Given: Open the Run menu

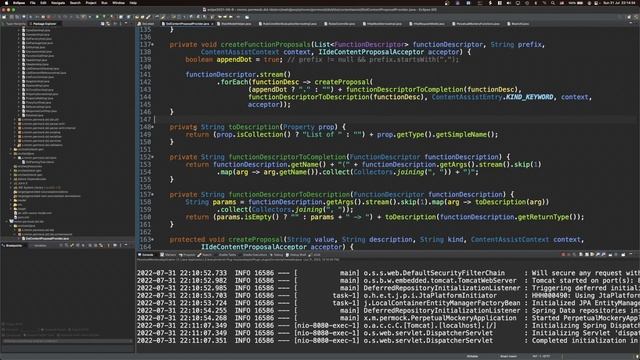Looking at the screenshot, I should pyautogui.click(x=104, y=3).
